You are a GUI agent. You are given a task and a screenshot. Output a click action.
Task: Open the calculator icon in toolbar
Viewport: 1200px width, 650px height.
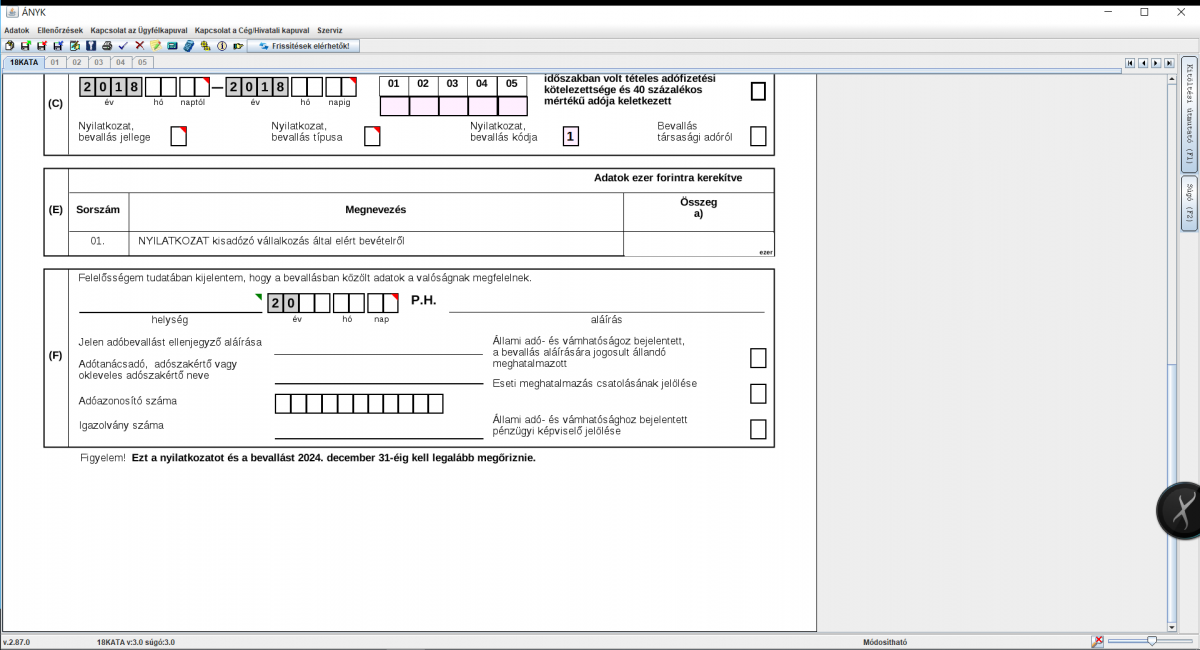click(188, 46)
